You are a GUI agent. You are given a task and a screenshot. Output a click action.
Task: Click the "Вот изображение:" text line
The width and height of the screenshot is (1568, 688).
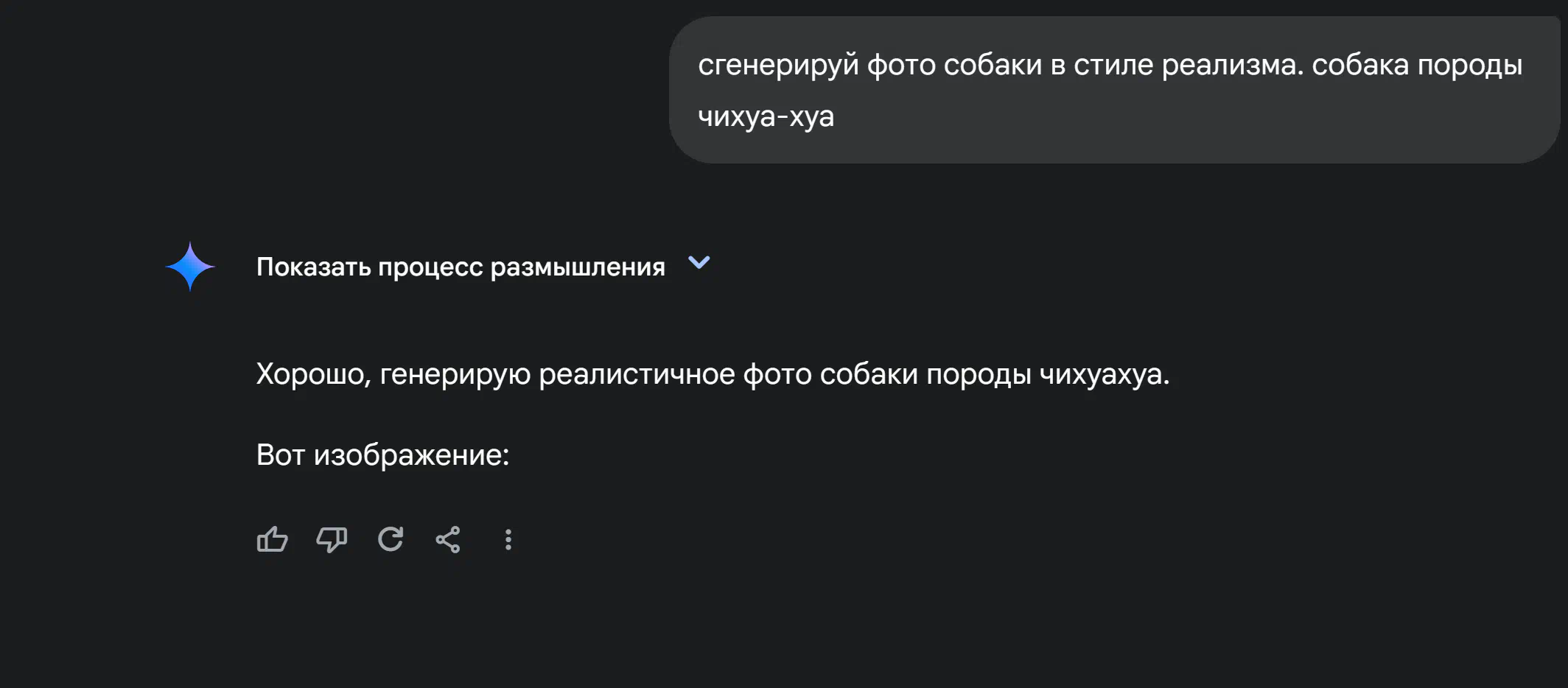click(x=382, y=454)
